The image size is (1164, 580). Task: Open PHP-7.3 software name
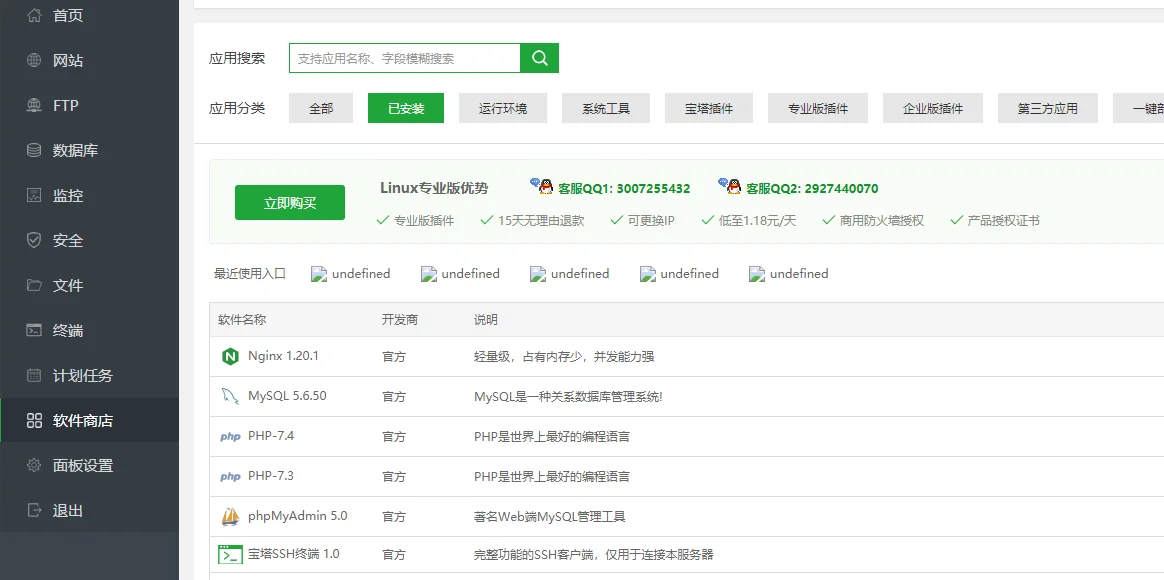coord(271,476)
